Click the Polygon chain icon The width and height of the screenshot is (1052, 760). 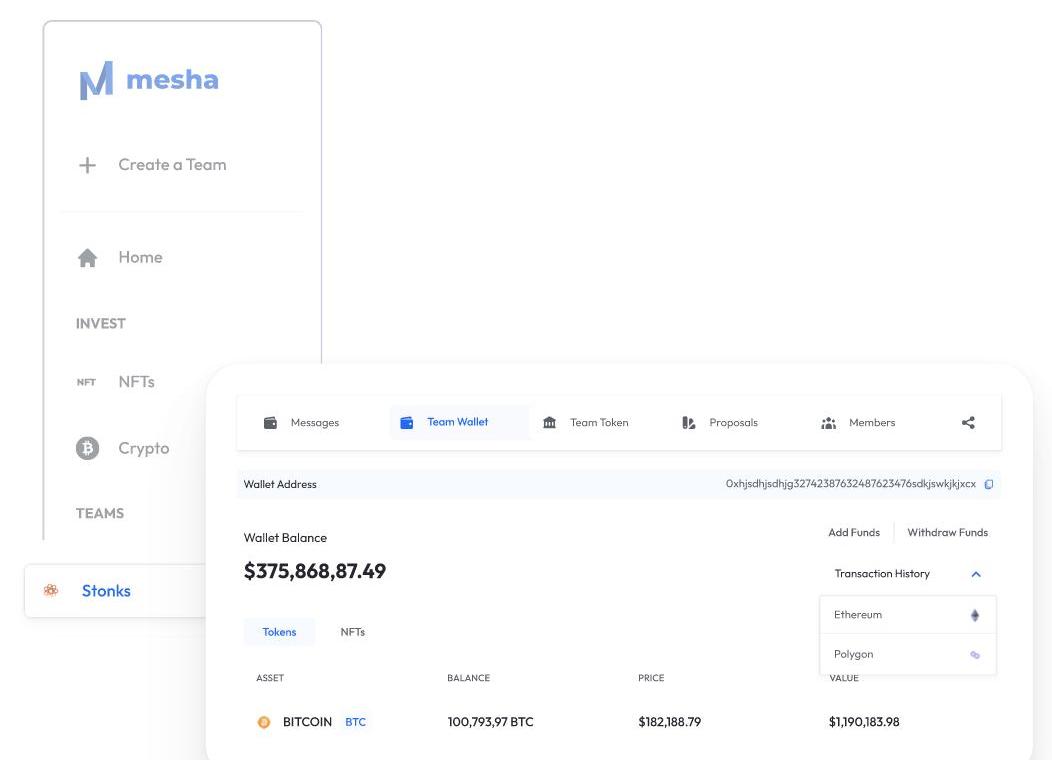(975, 655)
